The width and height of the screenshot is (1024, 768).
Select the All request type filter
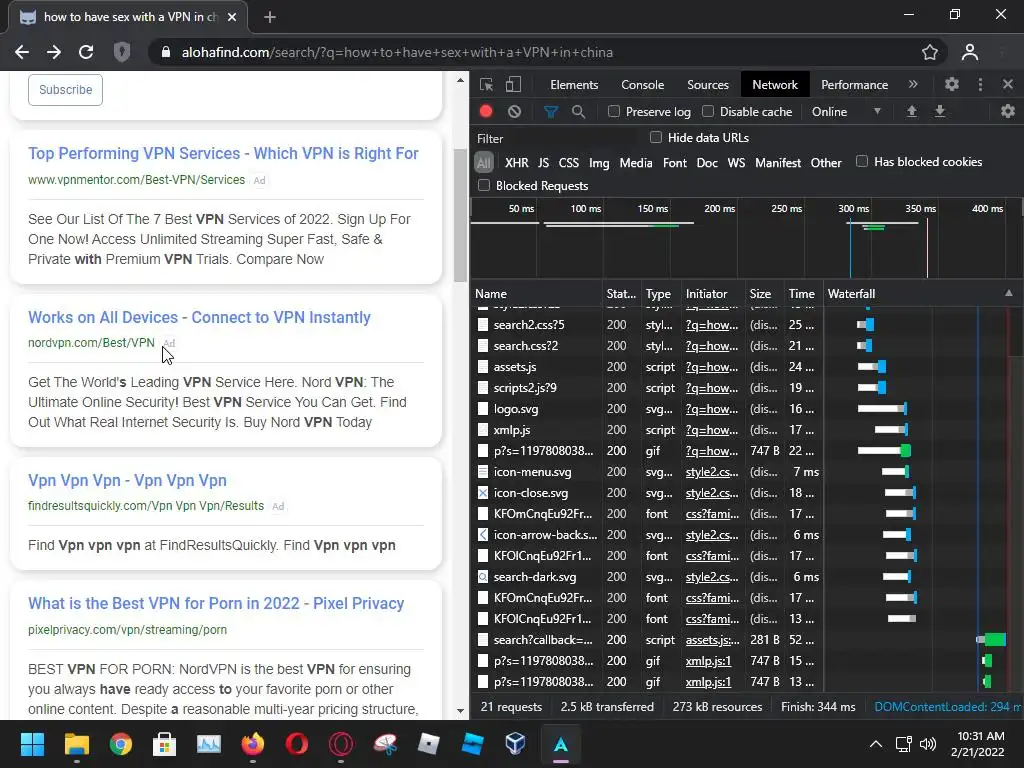(x=483, y=163)
